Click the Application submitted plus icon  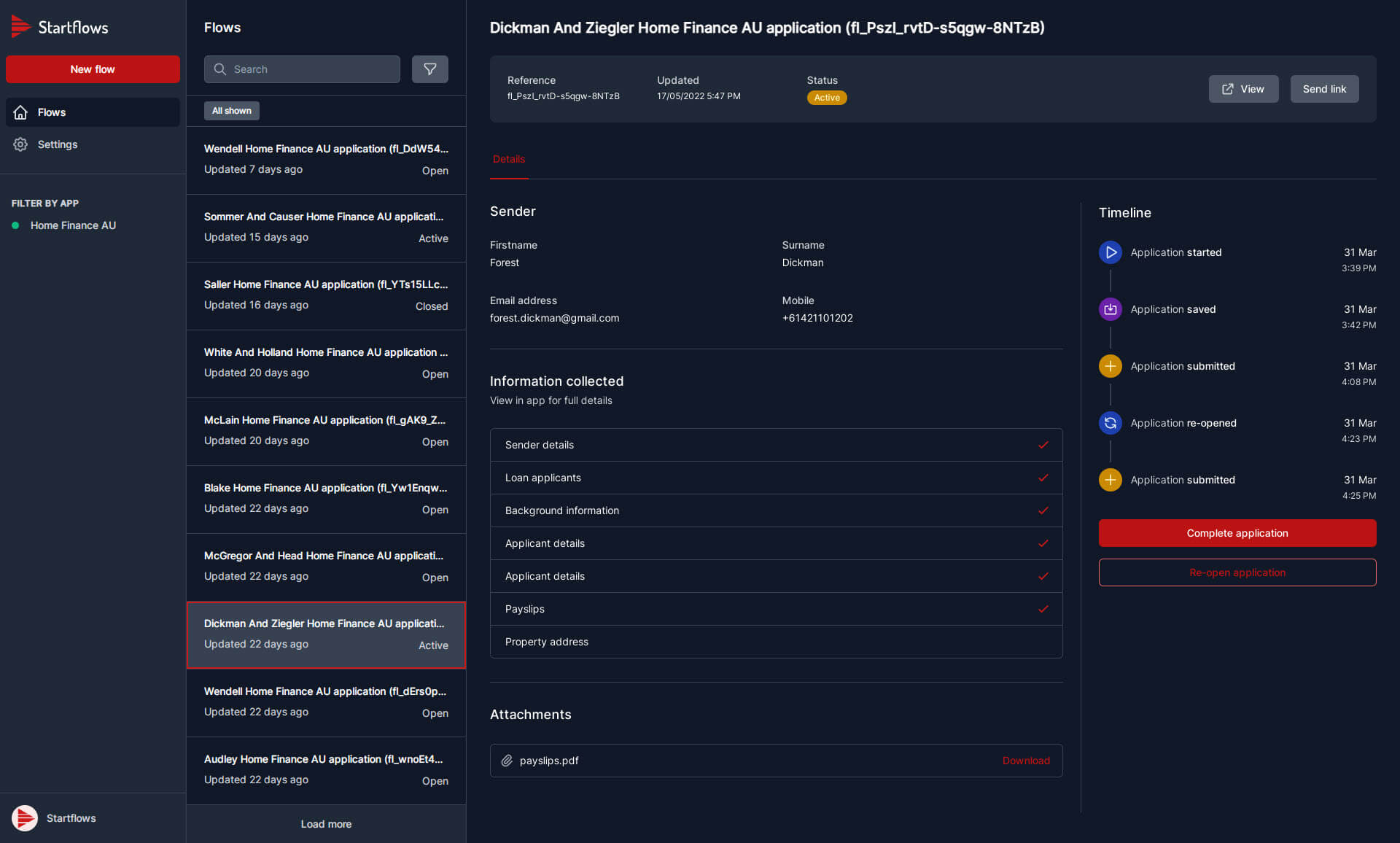pos(1110,366)
